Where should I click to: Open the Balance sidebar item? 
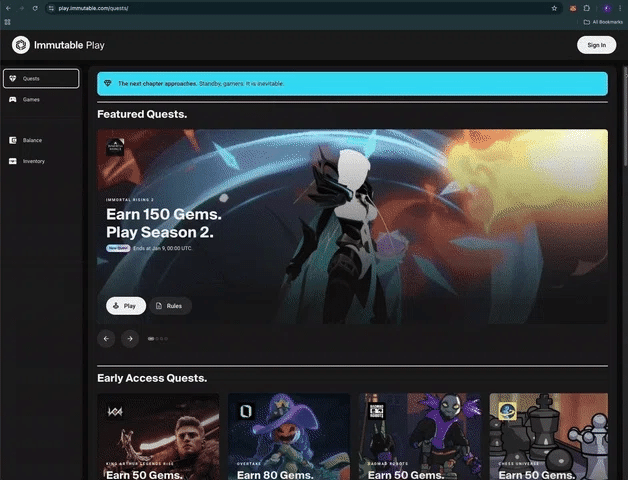(x=41, y=140)
